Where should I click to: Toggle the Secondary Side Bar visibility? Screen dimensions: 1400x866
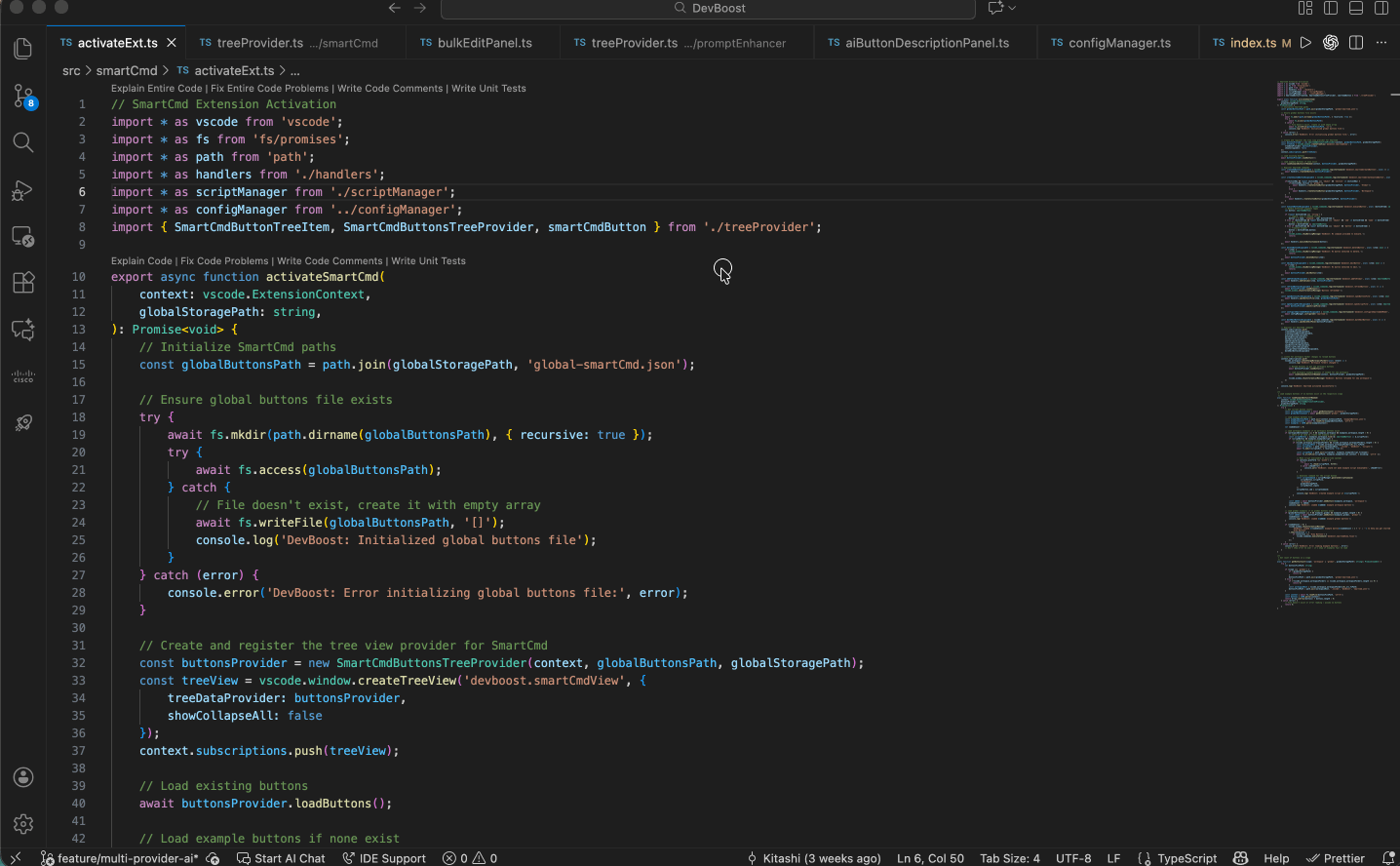point(1381,8)
